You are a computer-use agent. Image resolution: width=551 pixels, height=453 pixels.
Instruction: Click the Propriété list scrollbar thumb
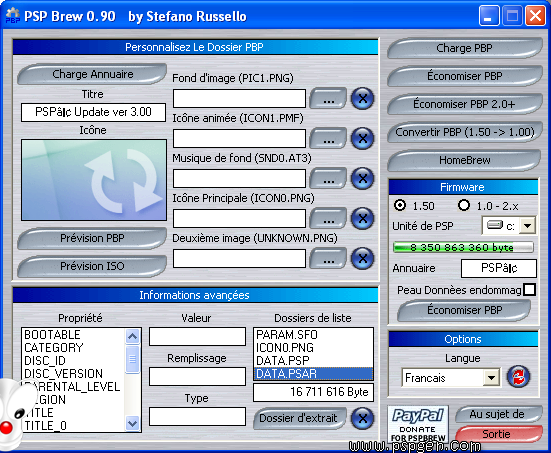click(132, 359)
